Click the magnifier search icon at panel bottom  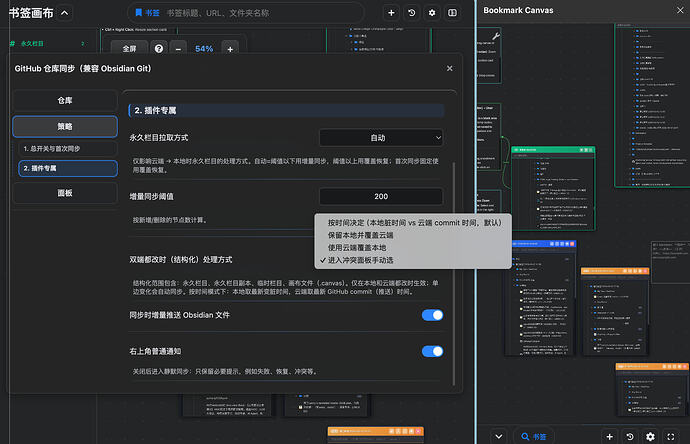click(x=525, y=437)
